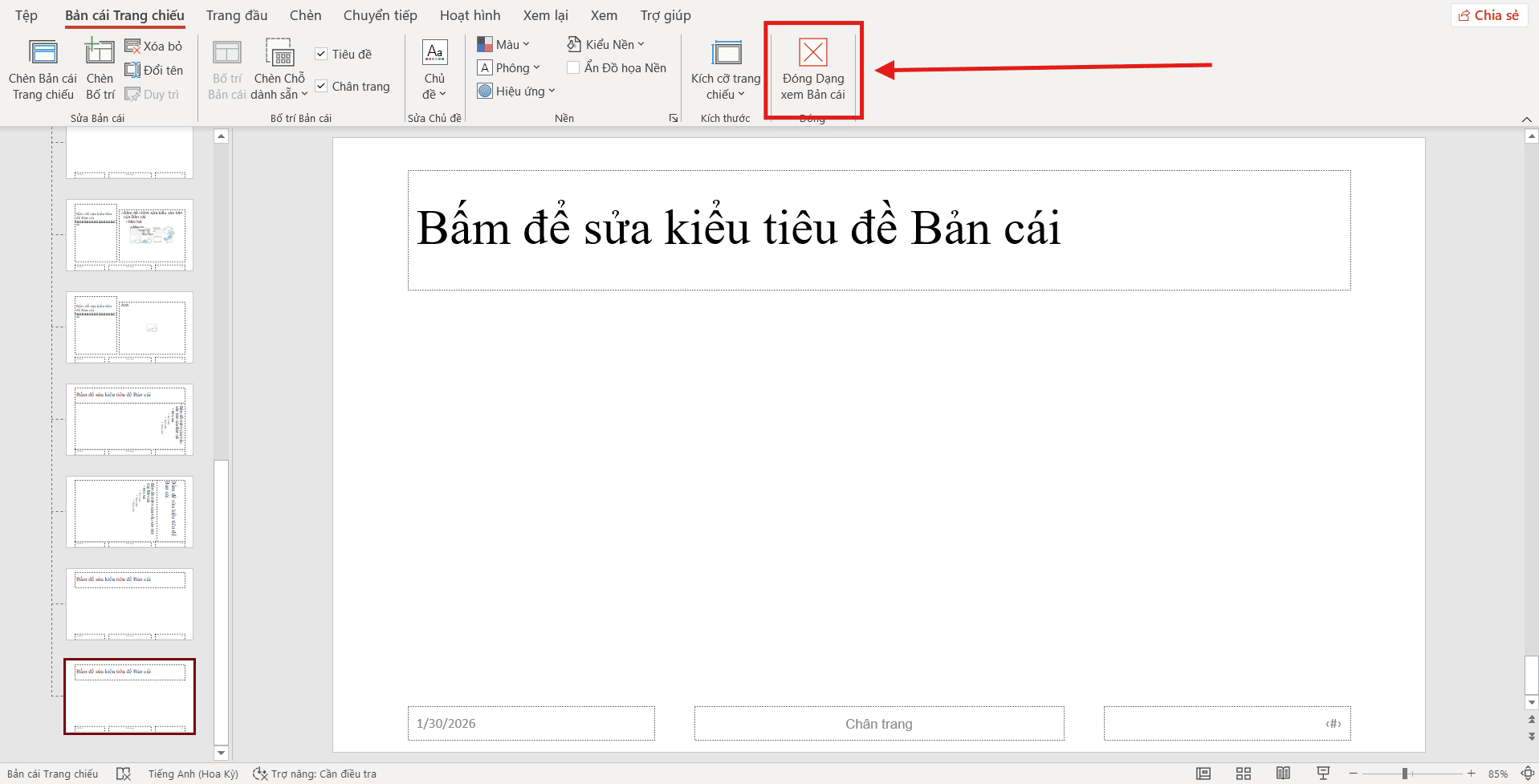Open the Kiểu Nền styles dropdown
This screenshot has height=784, width=1539.
pyautogui.click(x=606, y=44)
